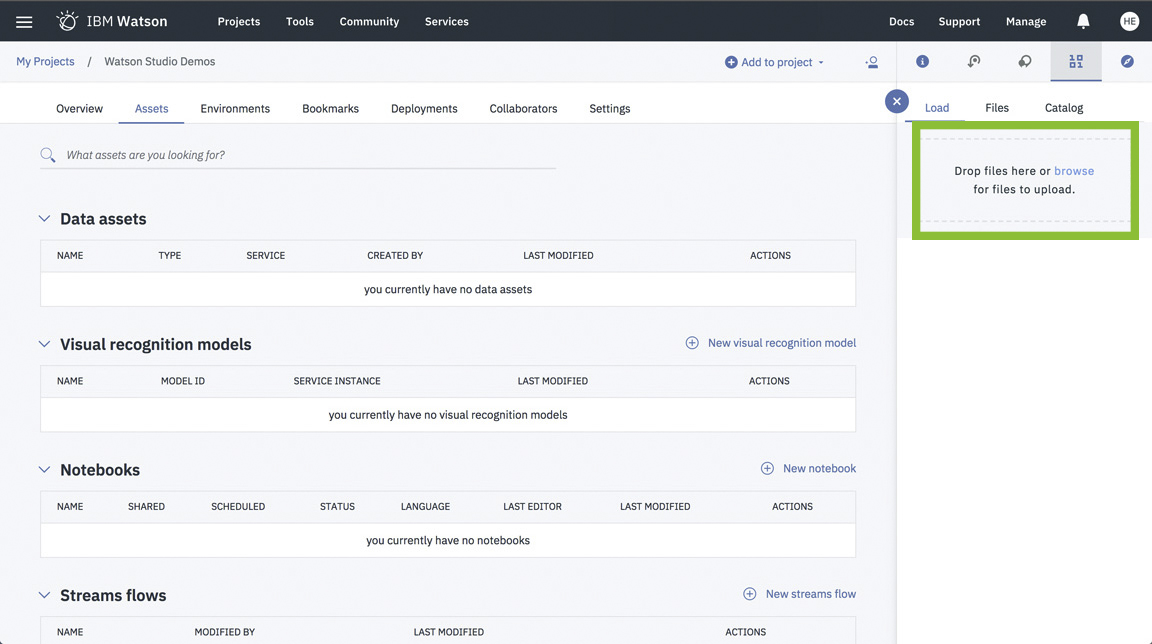The image size is (1152, 644).
Task: Click Notebooks LAST EDITOR column header
Action: pos(533,507)
